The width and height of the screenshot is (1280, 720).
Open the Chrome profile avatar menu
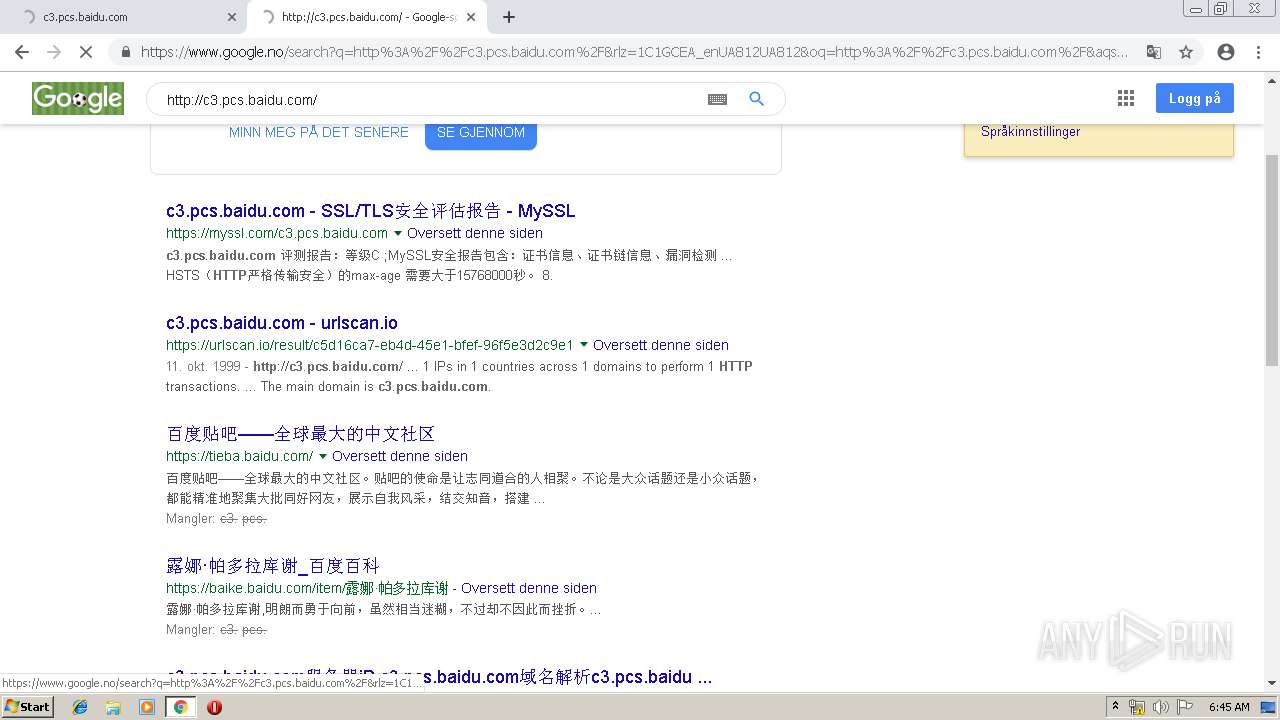click(x=1226, y=52)
